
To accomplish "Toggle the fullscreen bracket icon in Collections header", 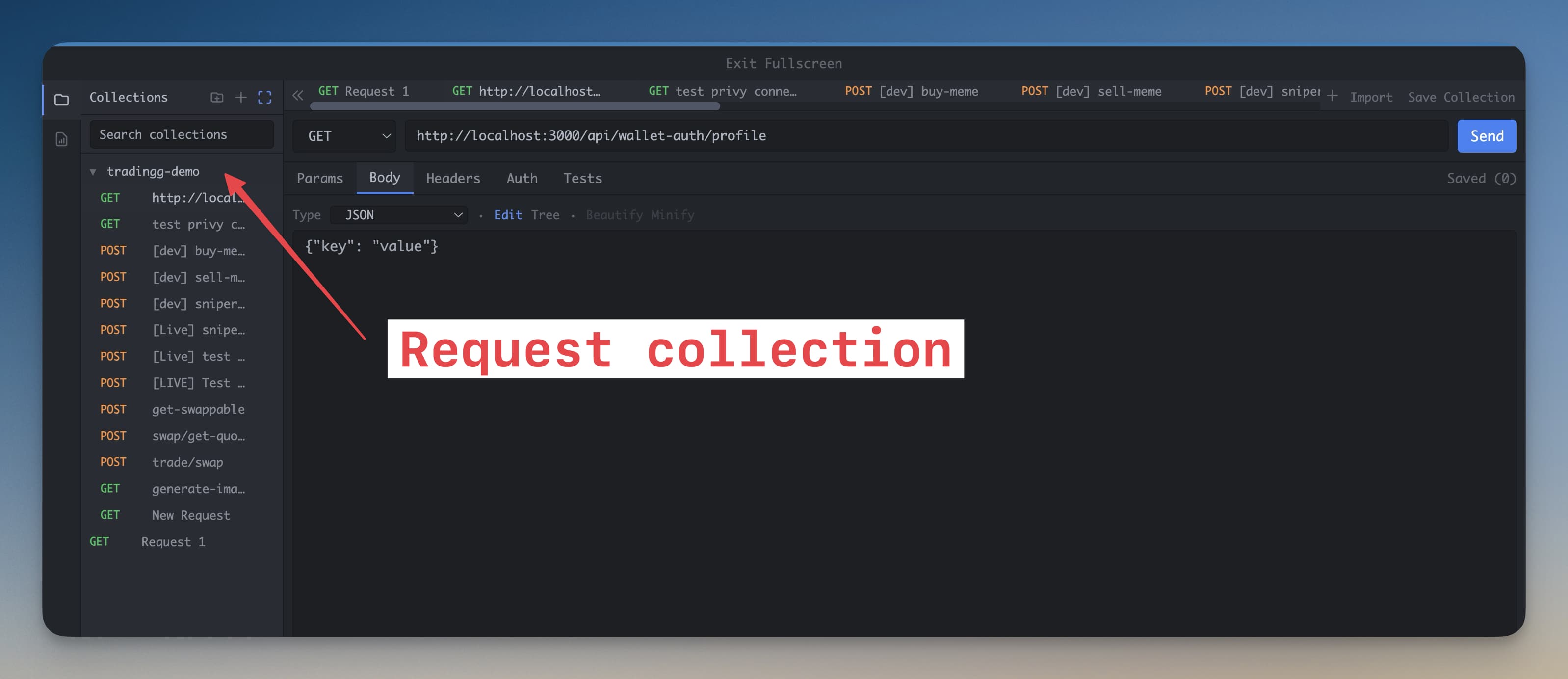I will [265, 97].
